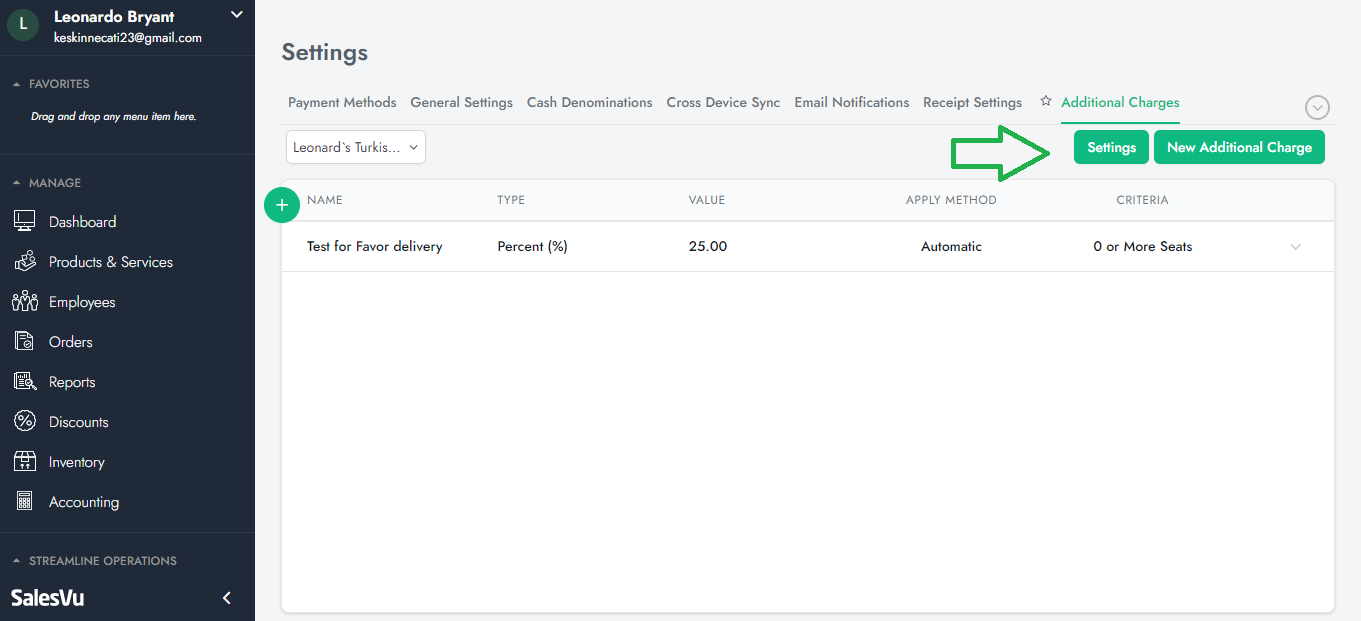This screenshot has width=1361, height=621.
Task: Collapse the sidebar with left arrow
Action: click(227, 598)
